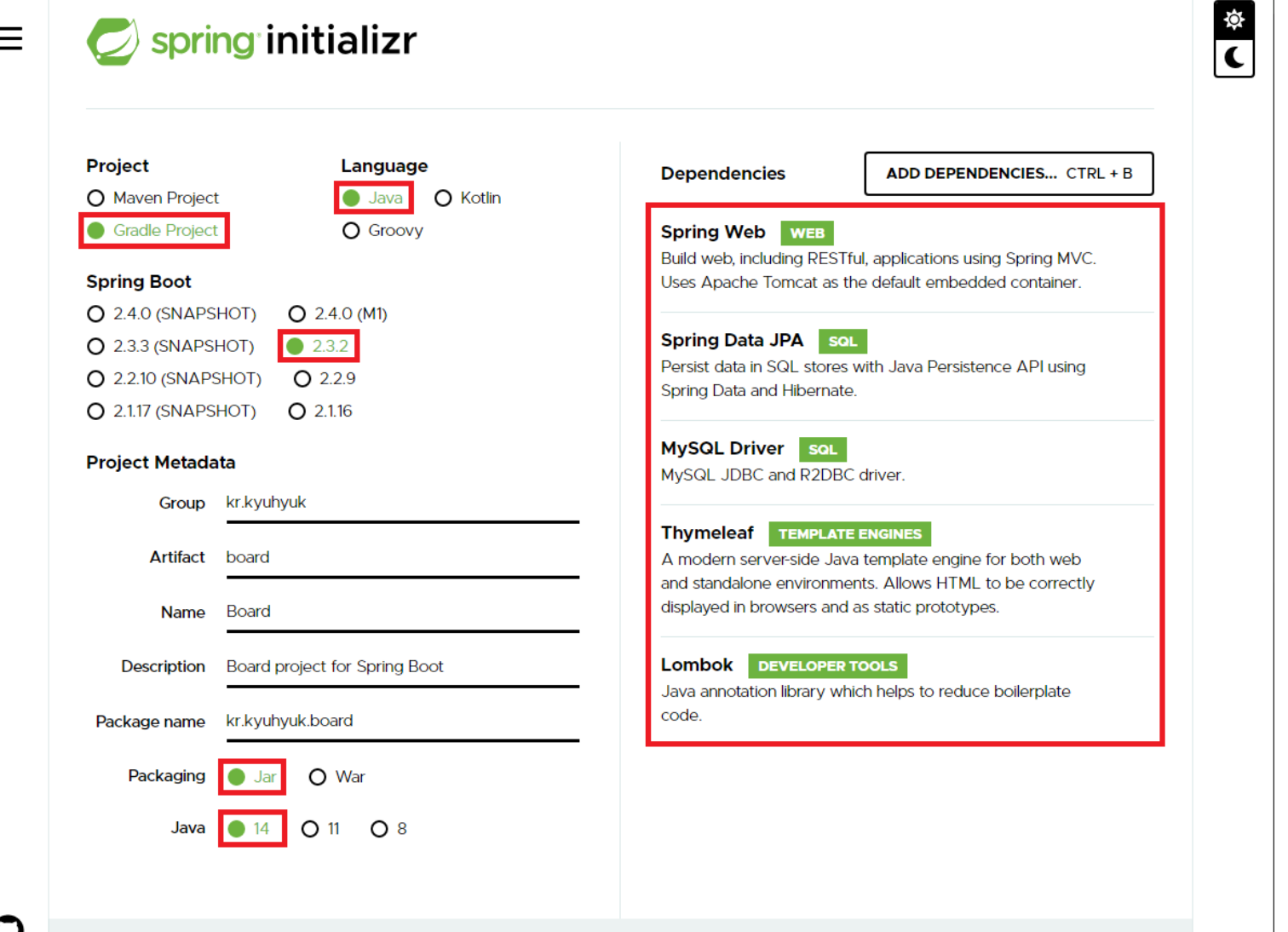Edit the Name field Board

(x=403, y=612)
